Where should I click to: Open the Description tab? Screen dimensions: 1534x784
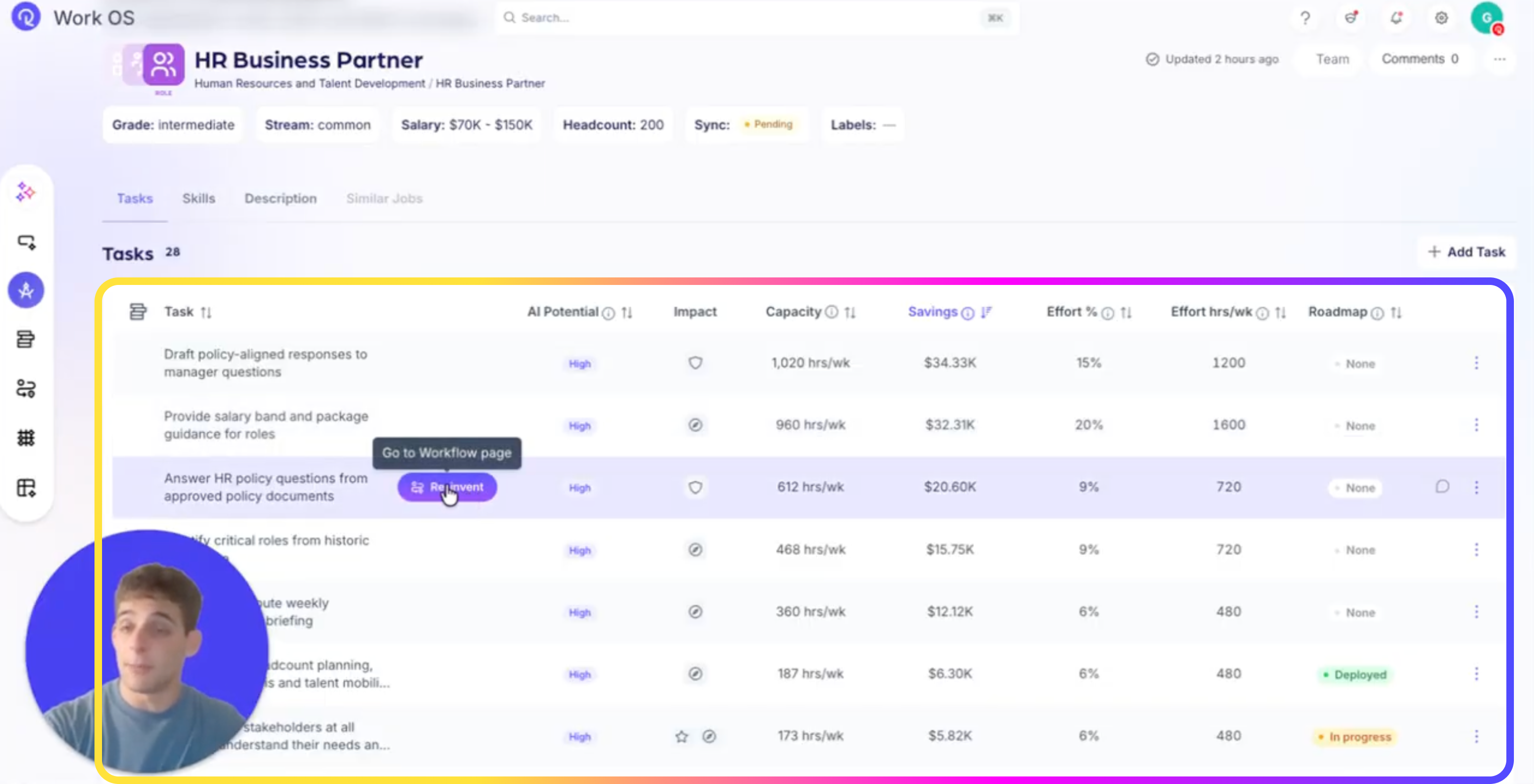(x=280, y=198)
